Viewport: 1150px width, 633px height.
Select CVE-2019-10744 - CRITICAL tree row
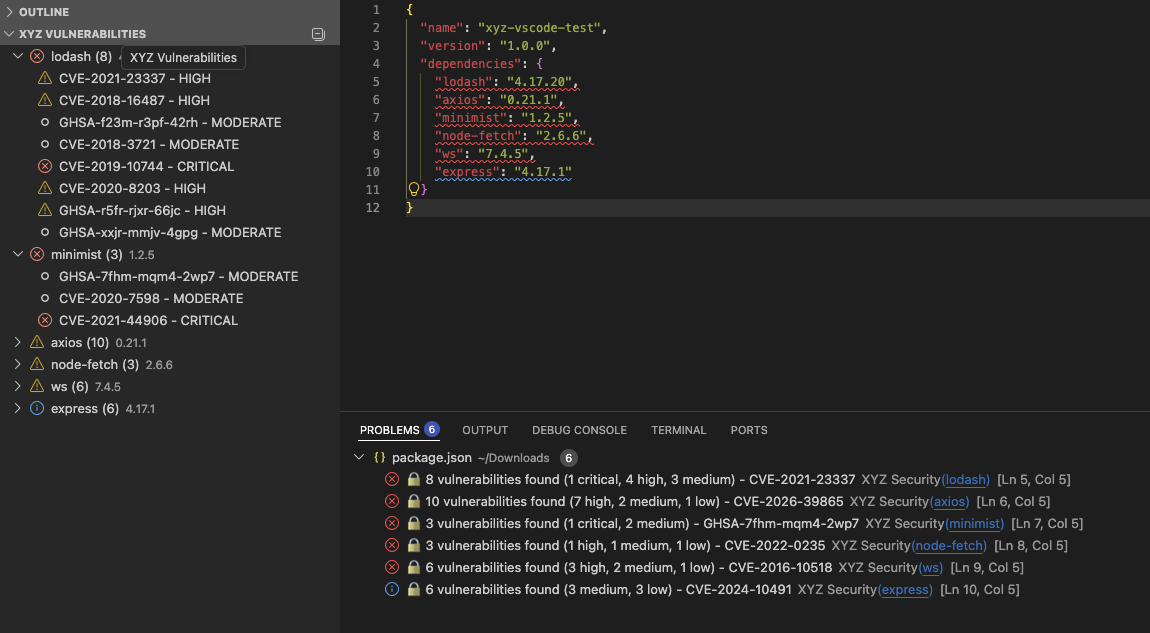(x=170, y=167)
